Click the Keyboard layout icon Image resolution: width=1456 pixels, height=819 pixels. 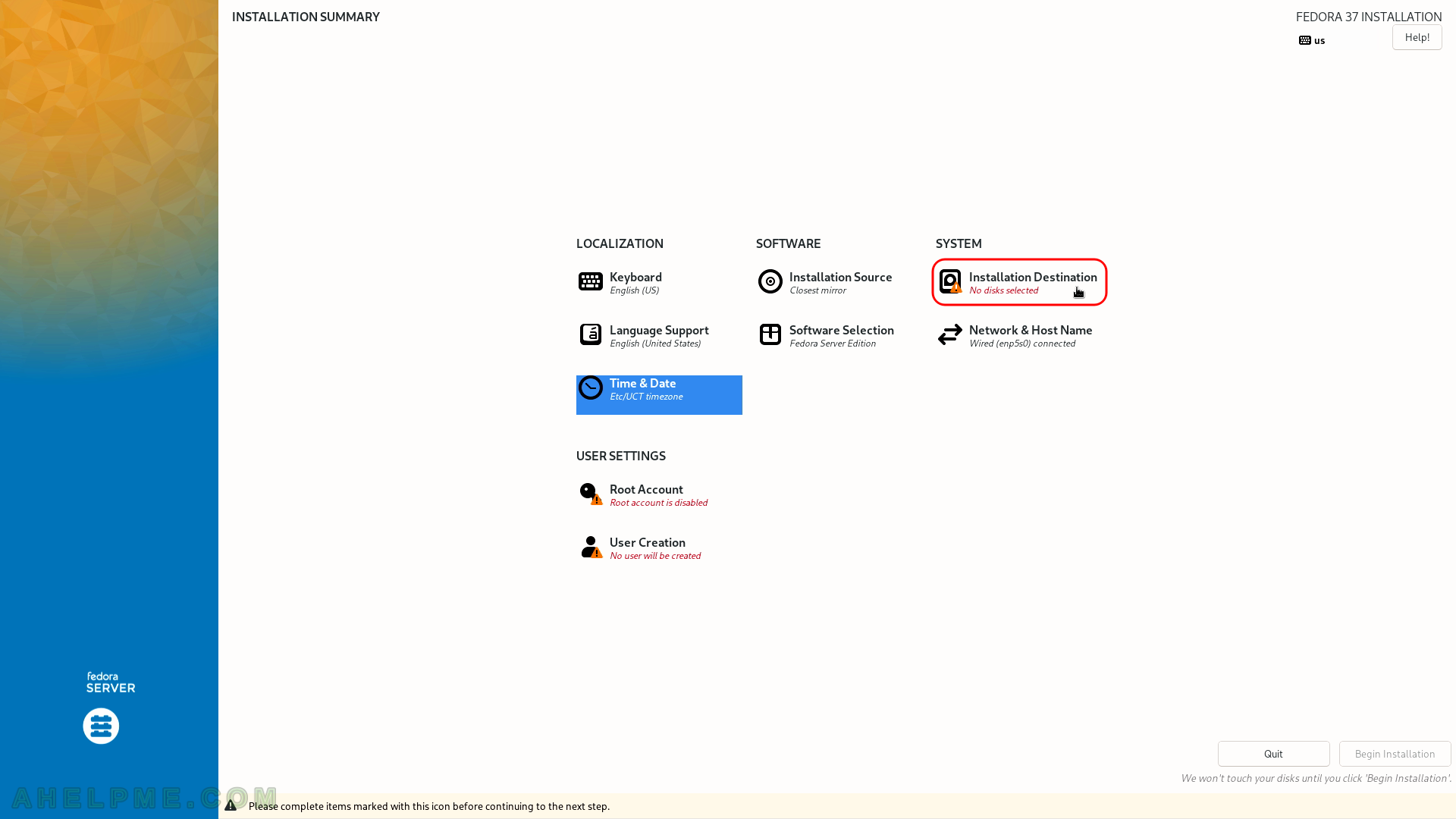click(590, 281)
